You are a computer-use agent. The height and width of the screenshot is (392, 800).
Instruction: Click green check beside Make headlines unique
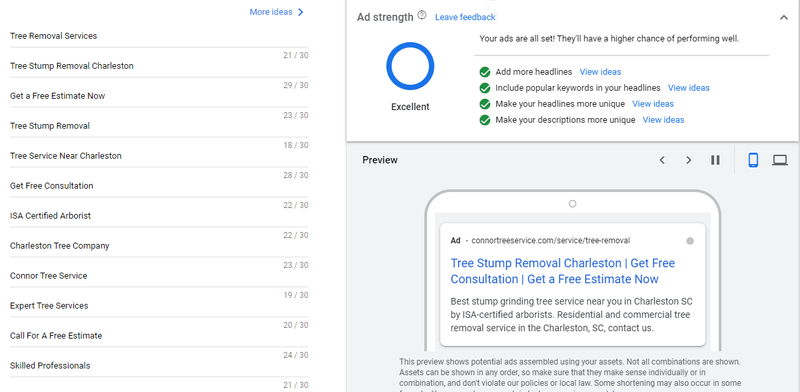coord(485,104)
